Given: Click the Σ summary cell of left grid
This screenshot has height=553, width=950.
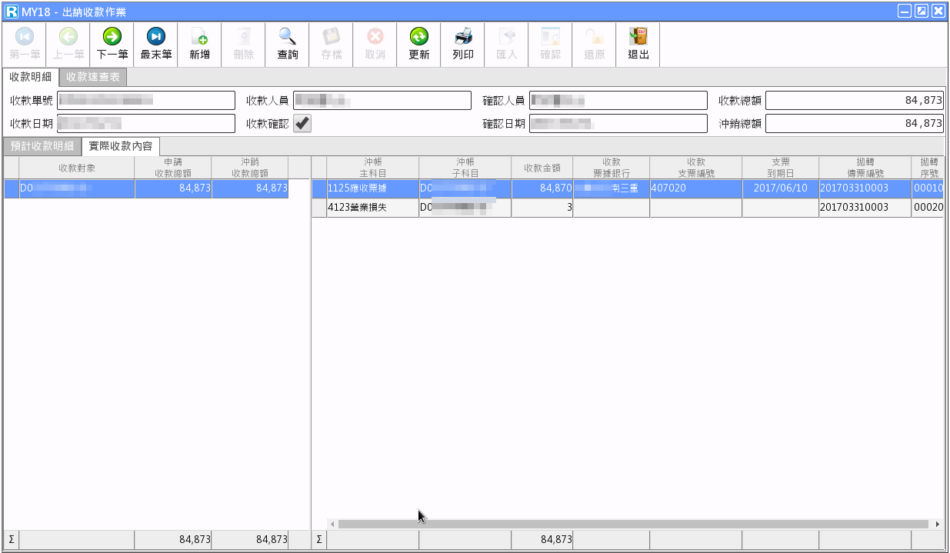Looking at the screenshot, I should [12, 539].
